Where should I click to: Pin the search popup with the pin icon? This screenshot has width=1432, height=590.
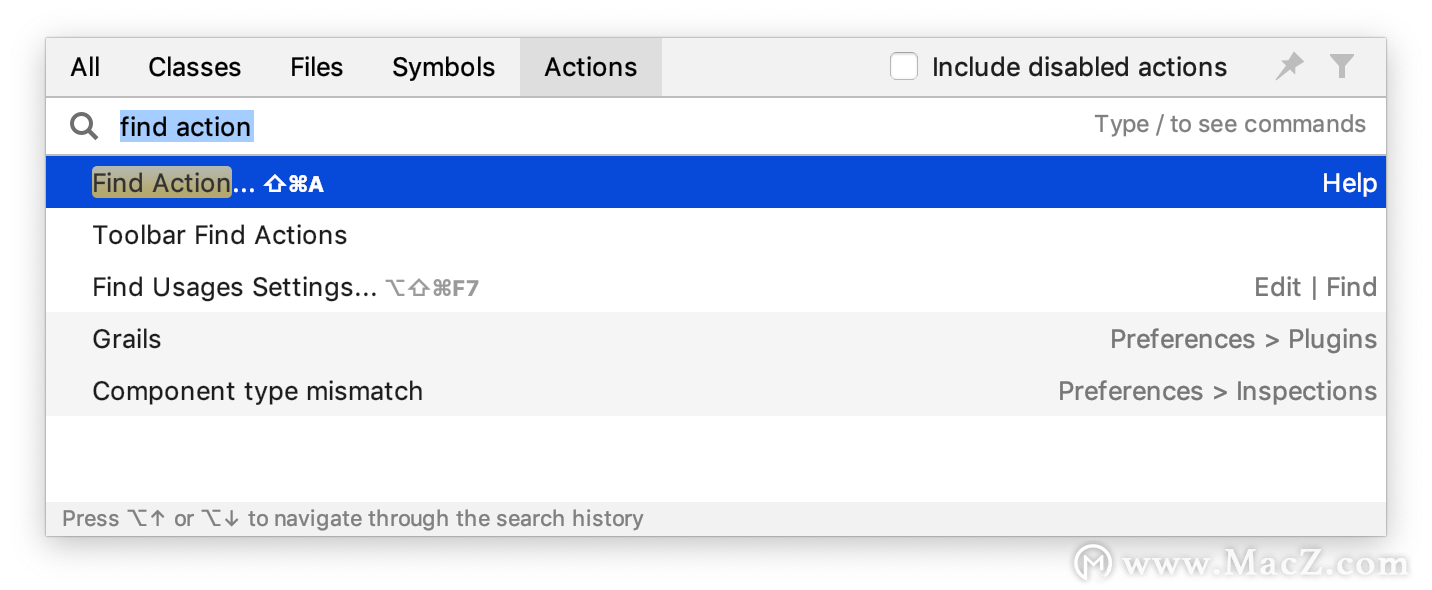pyautogui.click(x=1290, y=67)
